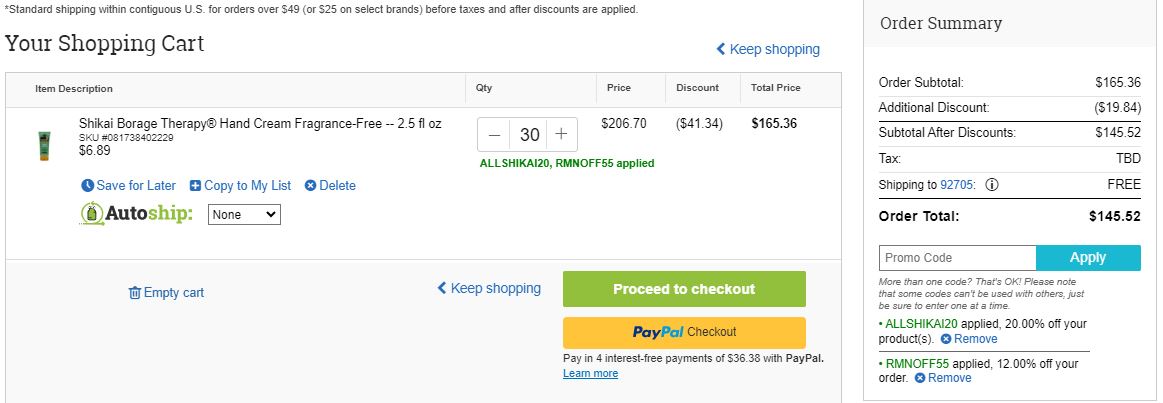The image size is (1163, 403).
Task: Remove the ALLSHIKAI20 promo code
Action: point(969,339)
